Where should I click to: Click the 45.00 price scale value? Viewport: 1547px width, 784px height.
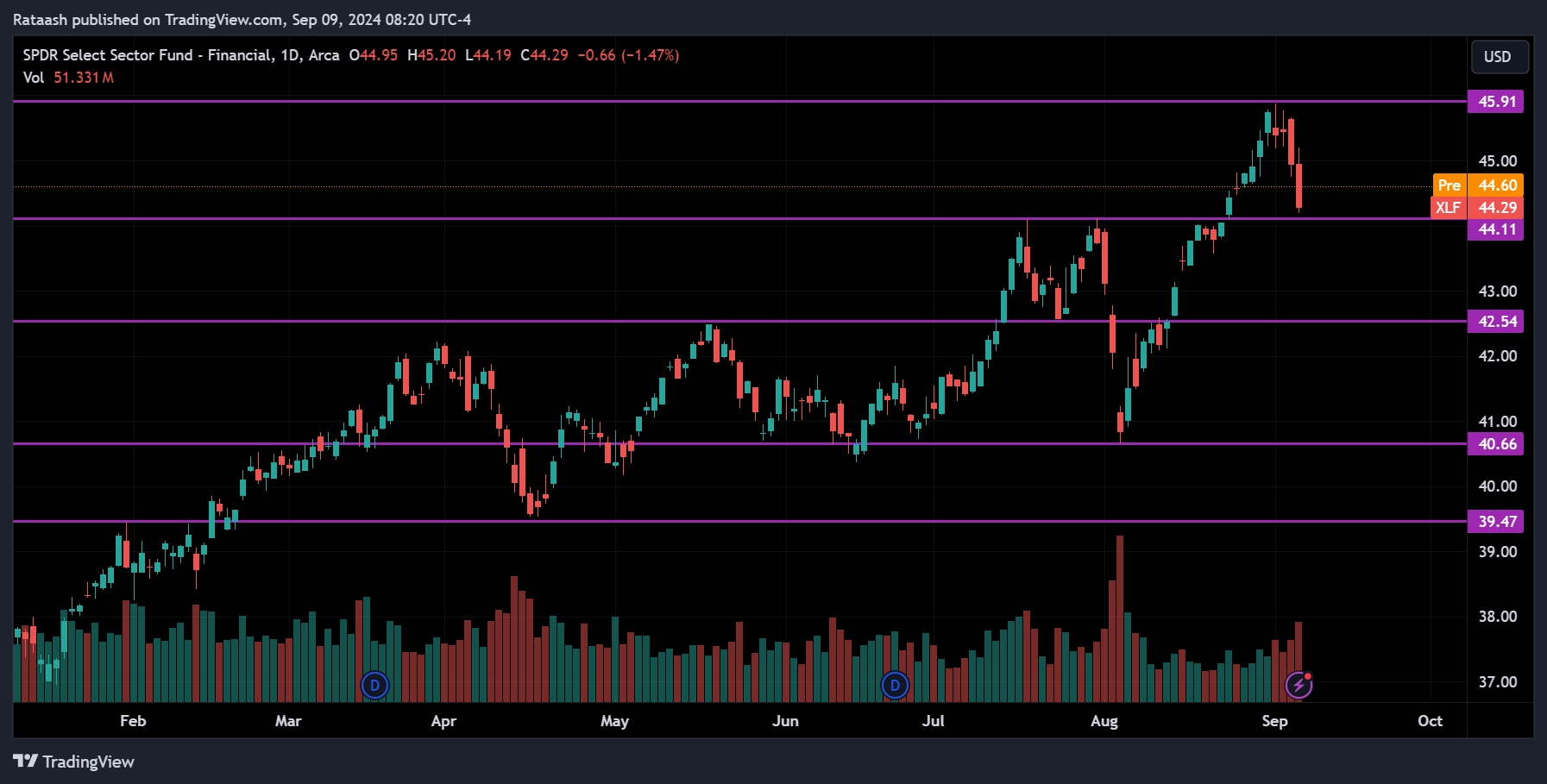click(x=1498, y=161)
